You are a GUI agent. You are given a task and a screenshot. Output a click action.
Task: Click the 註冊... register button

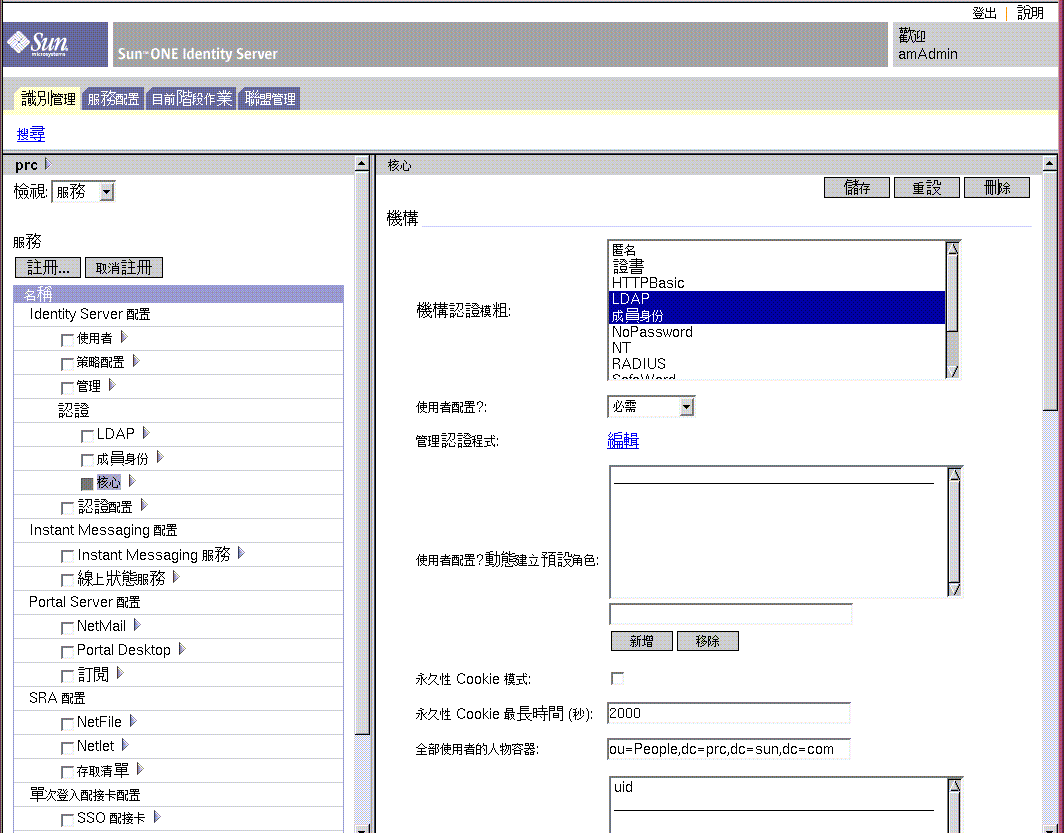(48, 267)
